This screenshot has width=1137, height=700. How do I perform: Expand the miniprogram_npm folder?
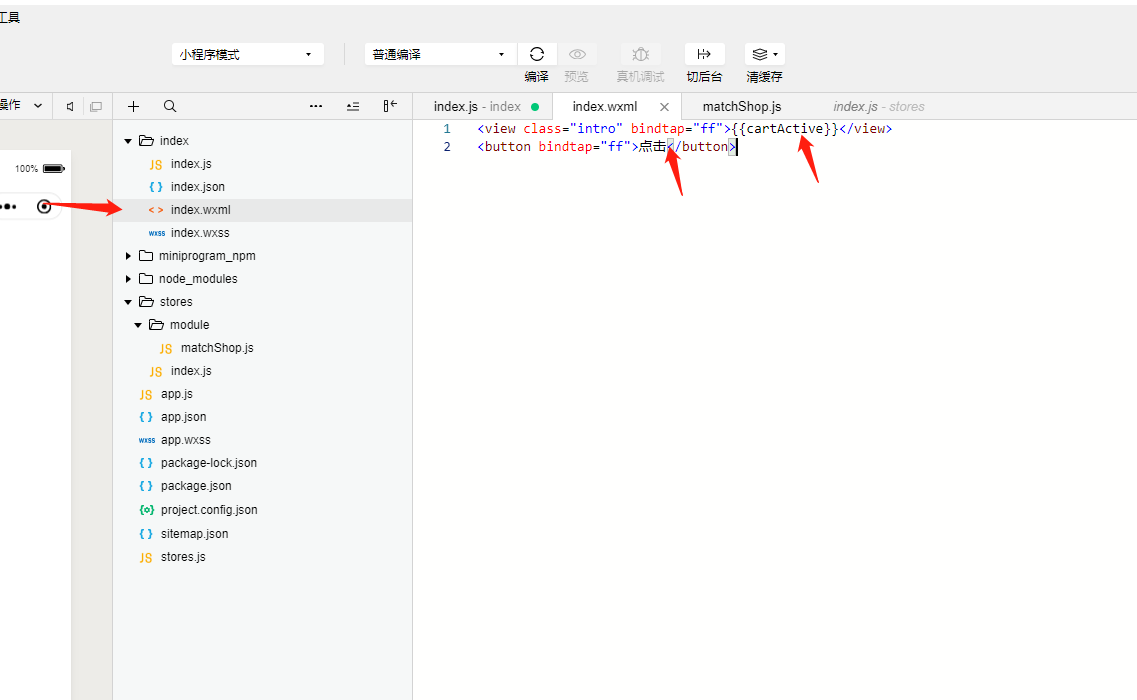[x=128, y=256]
